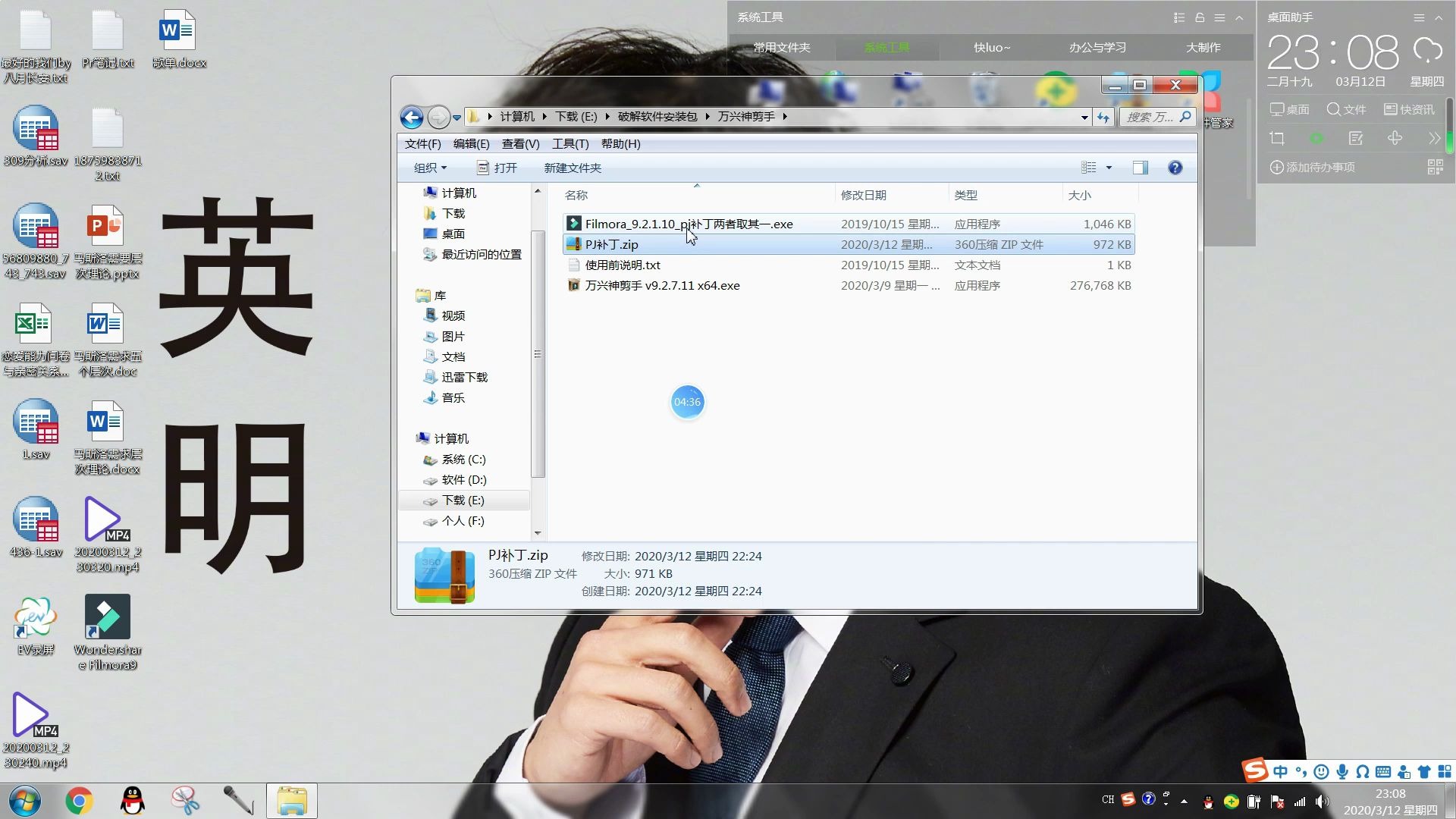Image resolution: width=1456 pixels, height=819 pixels.
Task: Switch to the 大制作 tab
Action: click(x=1203, y=47)
